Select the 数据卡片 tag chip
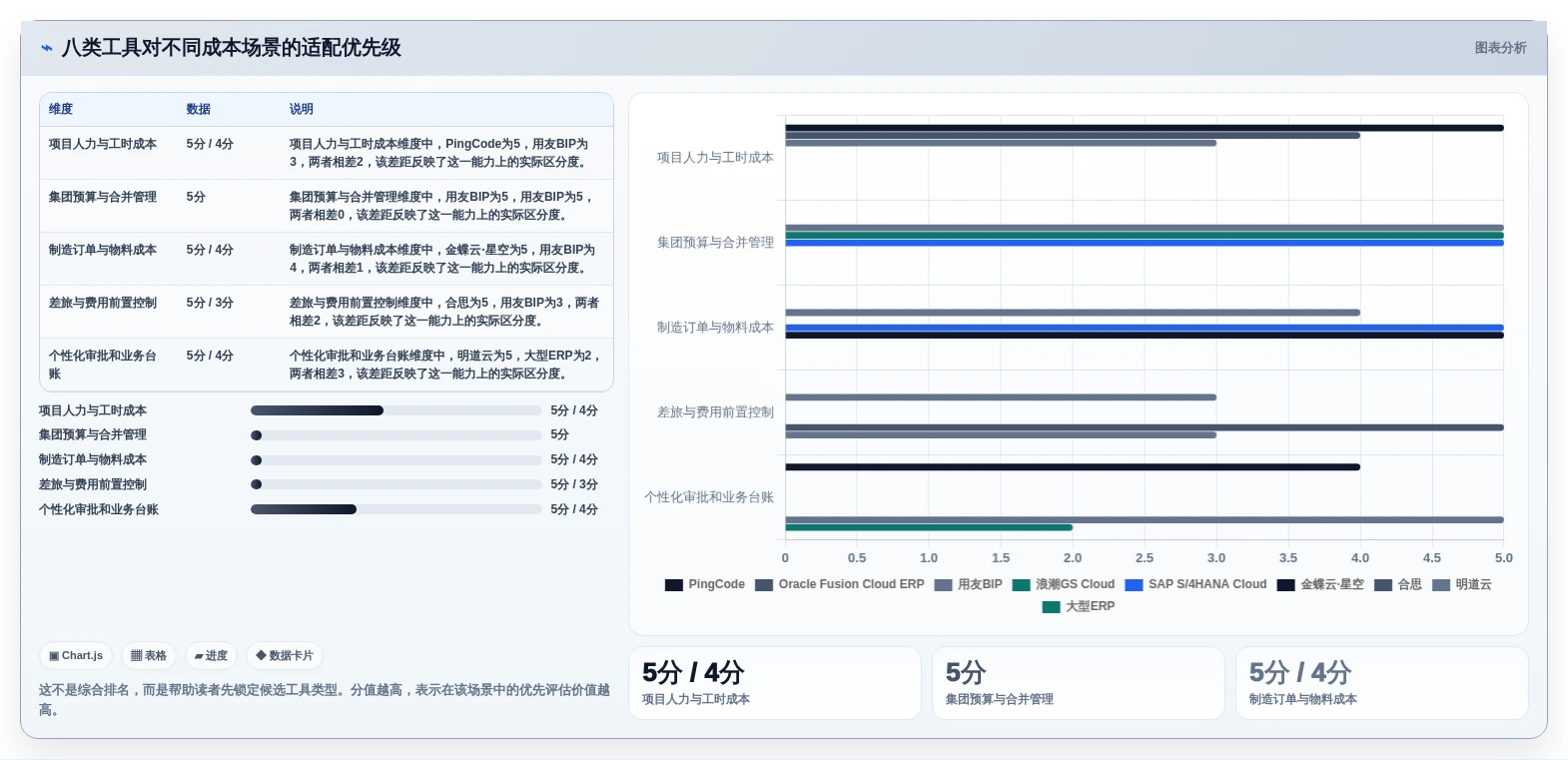This screenshot has height=760, width=1568. pyautogui.click(x=285, y=656)
